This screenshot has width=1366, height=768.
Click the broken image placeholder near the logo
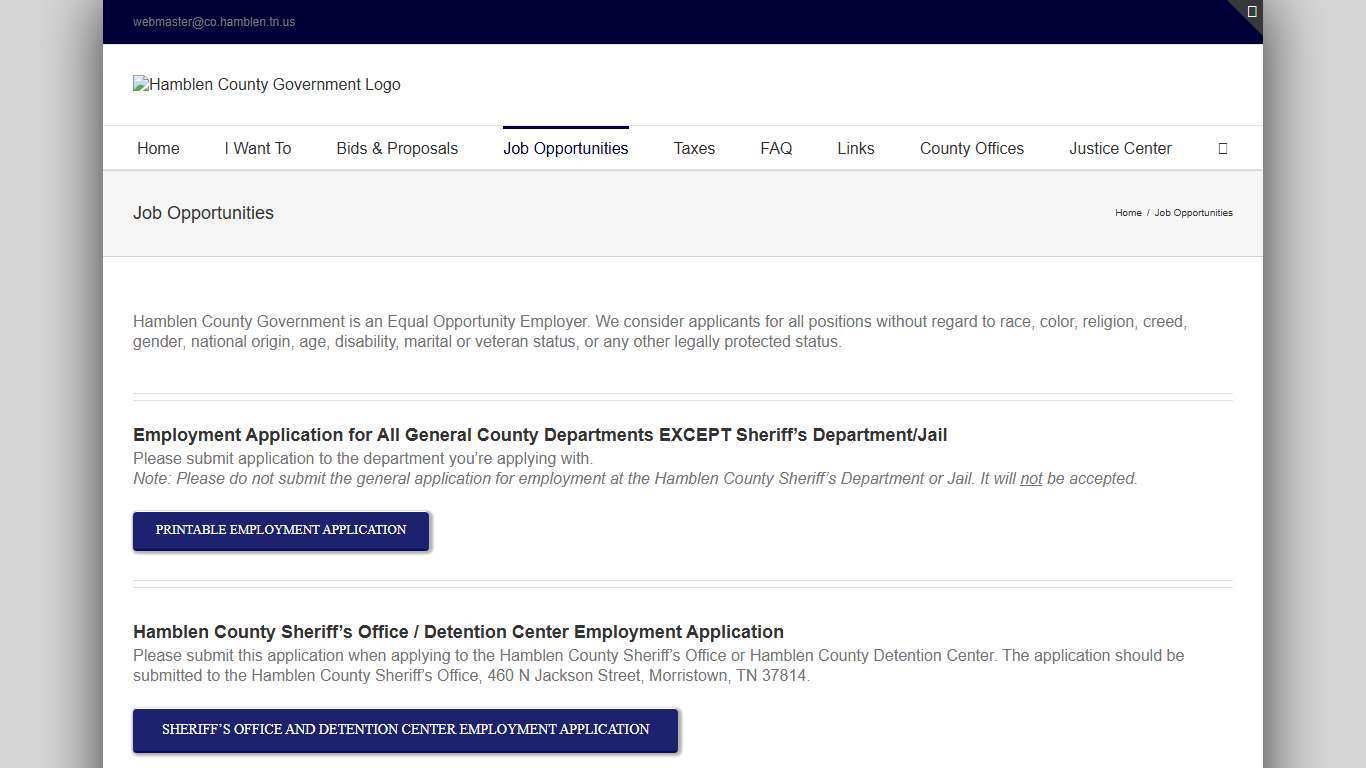tap(141, 84)
